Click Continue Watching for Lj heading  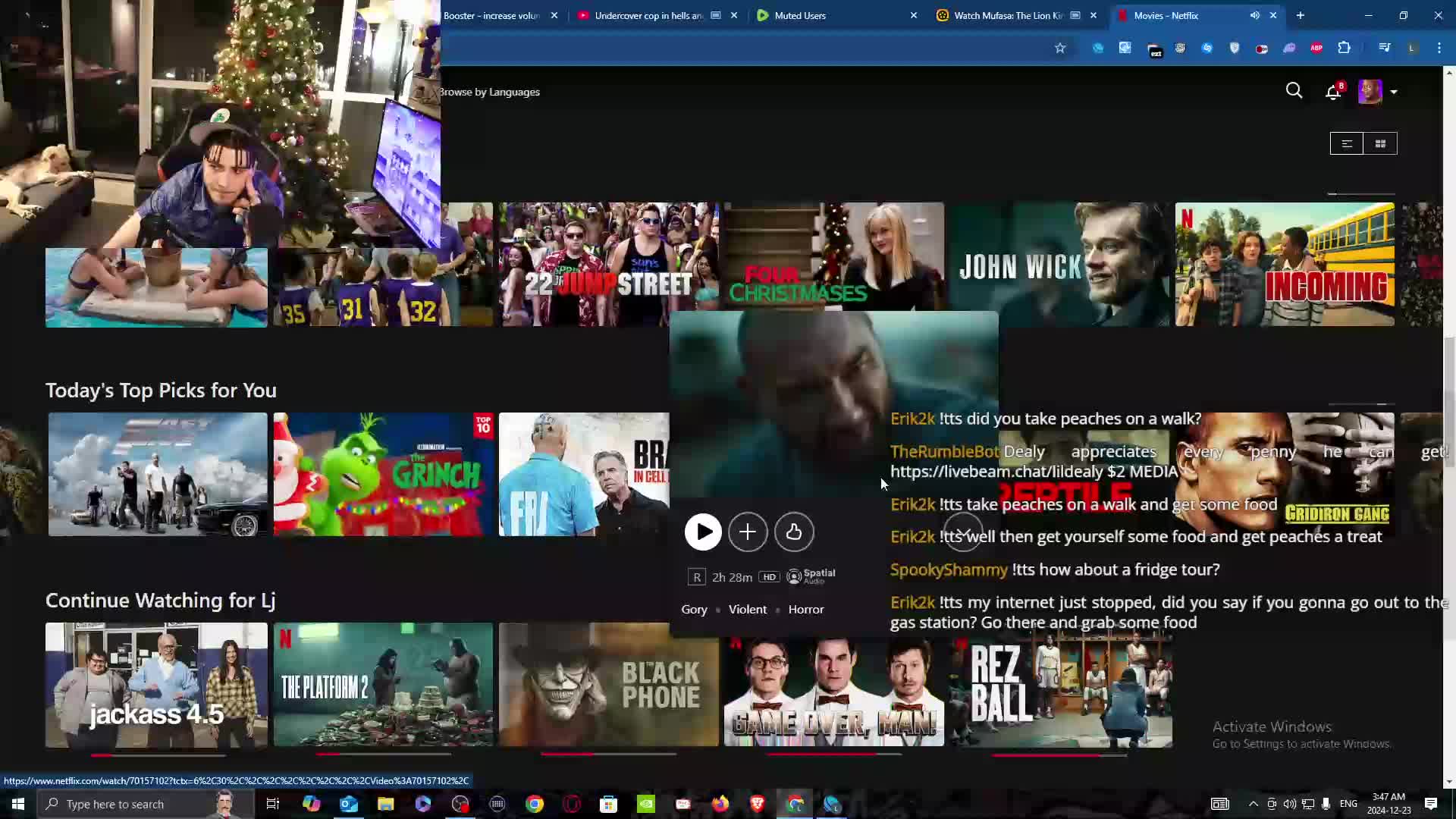(x=160, y=601)
